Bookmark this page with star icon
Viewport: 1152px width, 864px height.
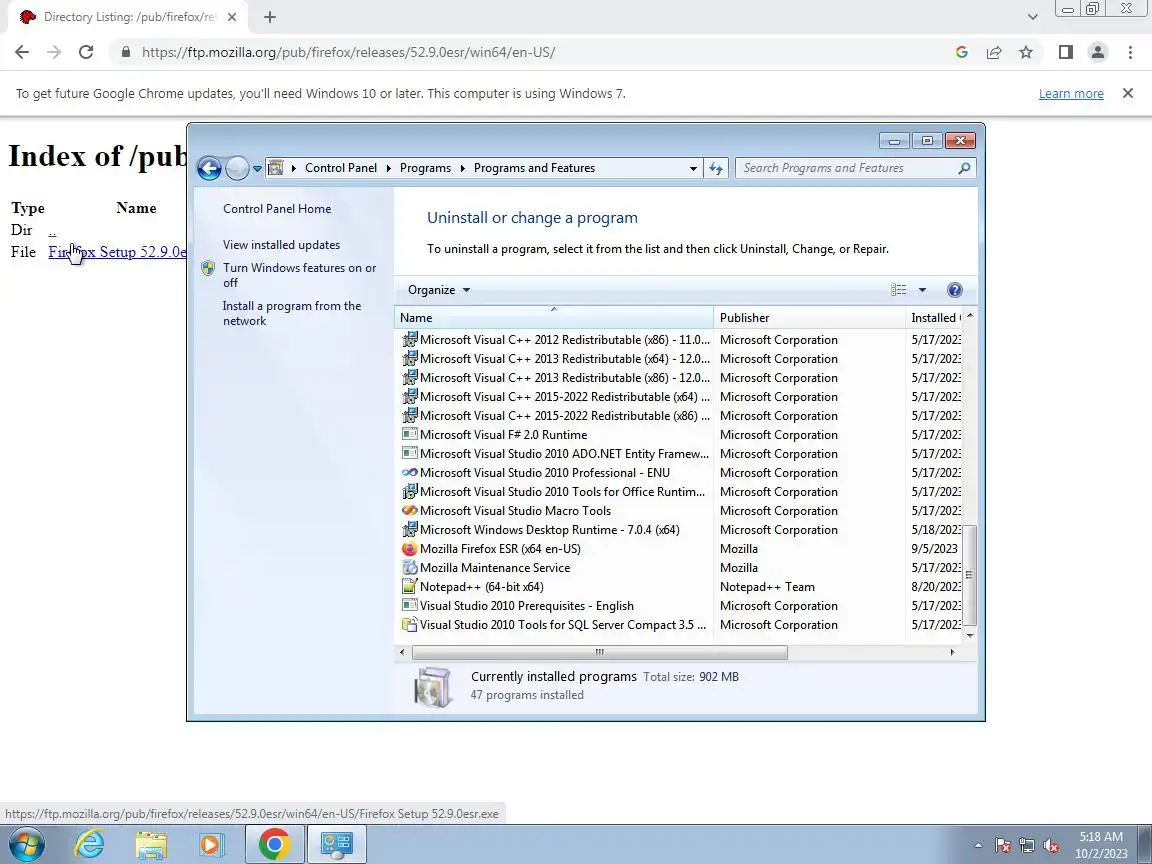[1026, 52]
